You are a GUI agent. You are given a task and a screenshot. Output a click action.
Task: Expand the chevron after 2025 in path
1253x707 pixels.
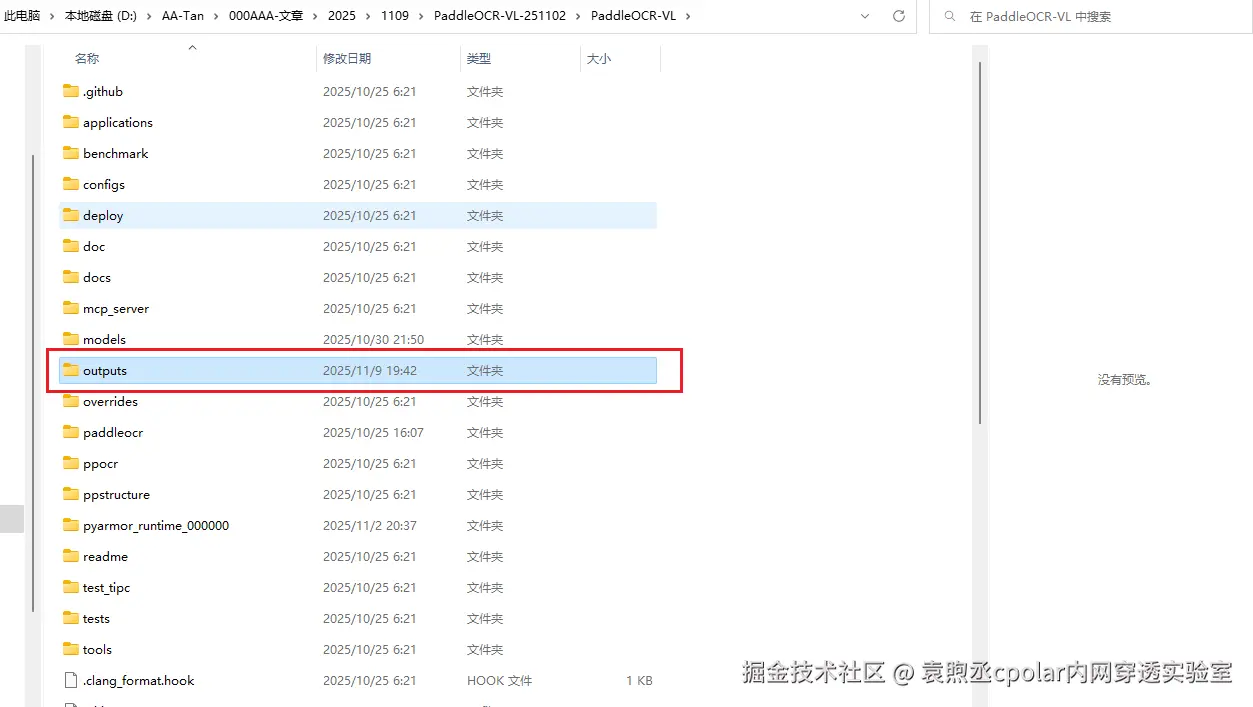click(x=369, y=16)
